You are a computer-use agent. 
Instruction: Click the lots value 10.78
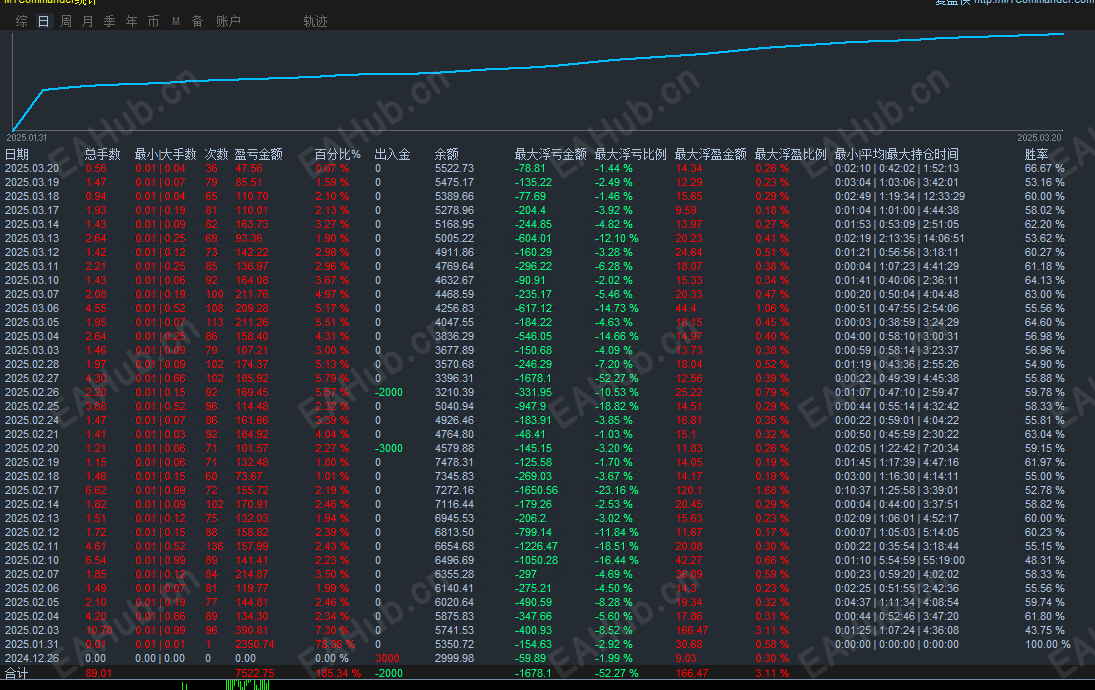click(x=98, y=630)
